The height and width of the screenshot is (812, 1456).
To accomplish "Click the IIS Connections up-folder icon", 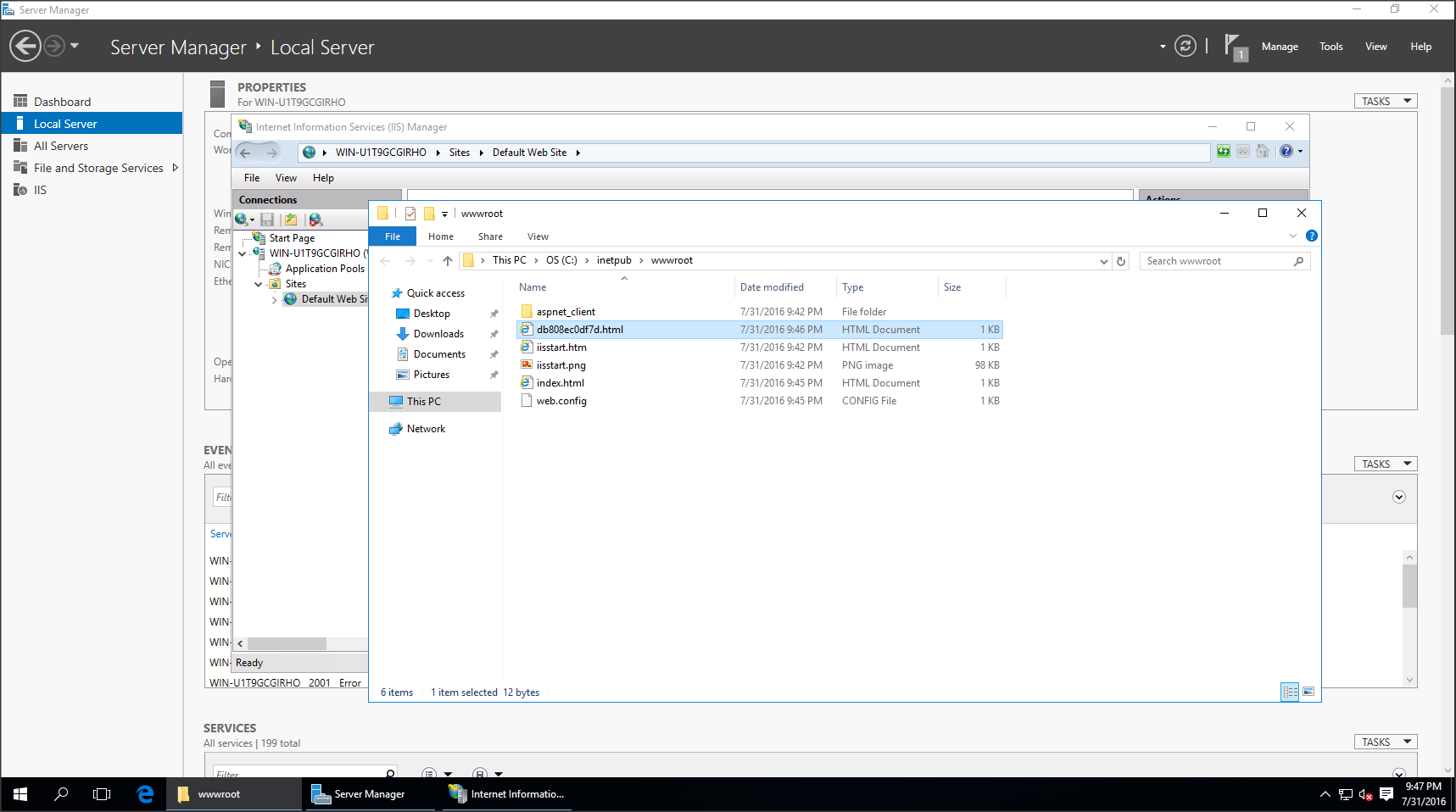I will 291,220.
